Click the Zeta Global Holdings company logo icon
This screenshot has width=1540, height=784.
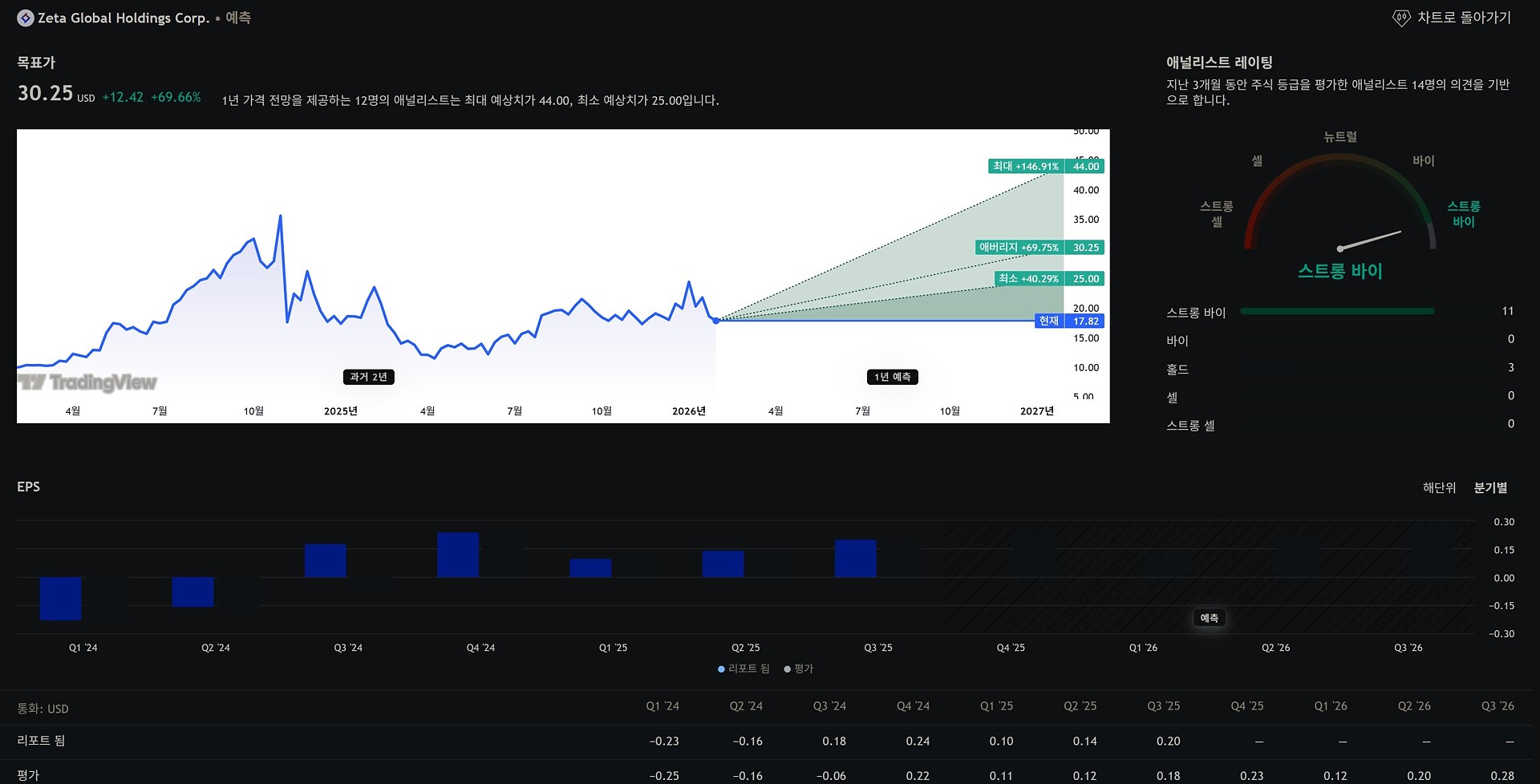click(26, 18)
